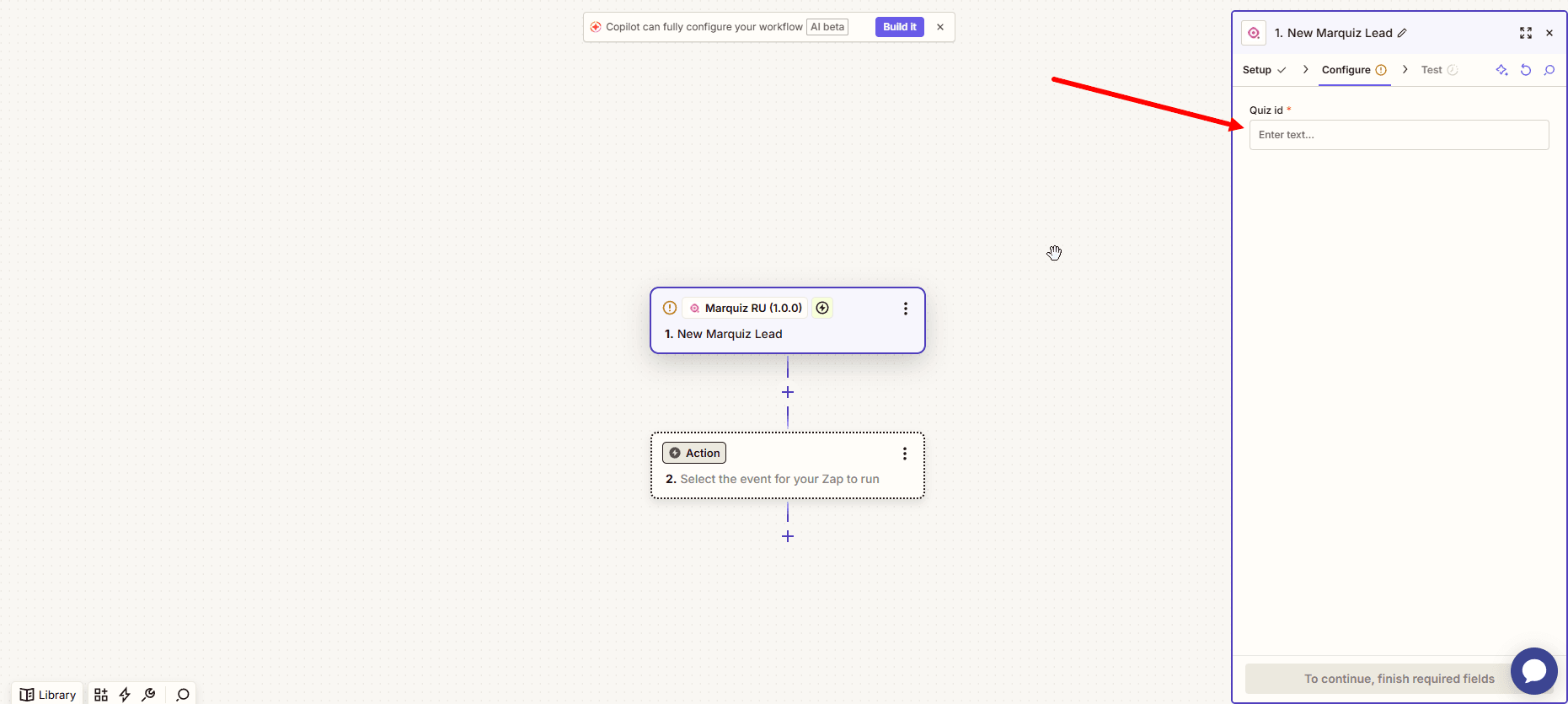This screenshot has width=1568, height=704.
Task: Click the magnifier icon in bottom toolbar
Action: pyautogui.click(x=182, y=695)
